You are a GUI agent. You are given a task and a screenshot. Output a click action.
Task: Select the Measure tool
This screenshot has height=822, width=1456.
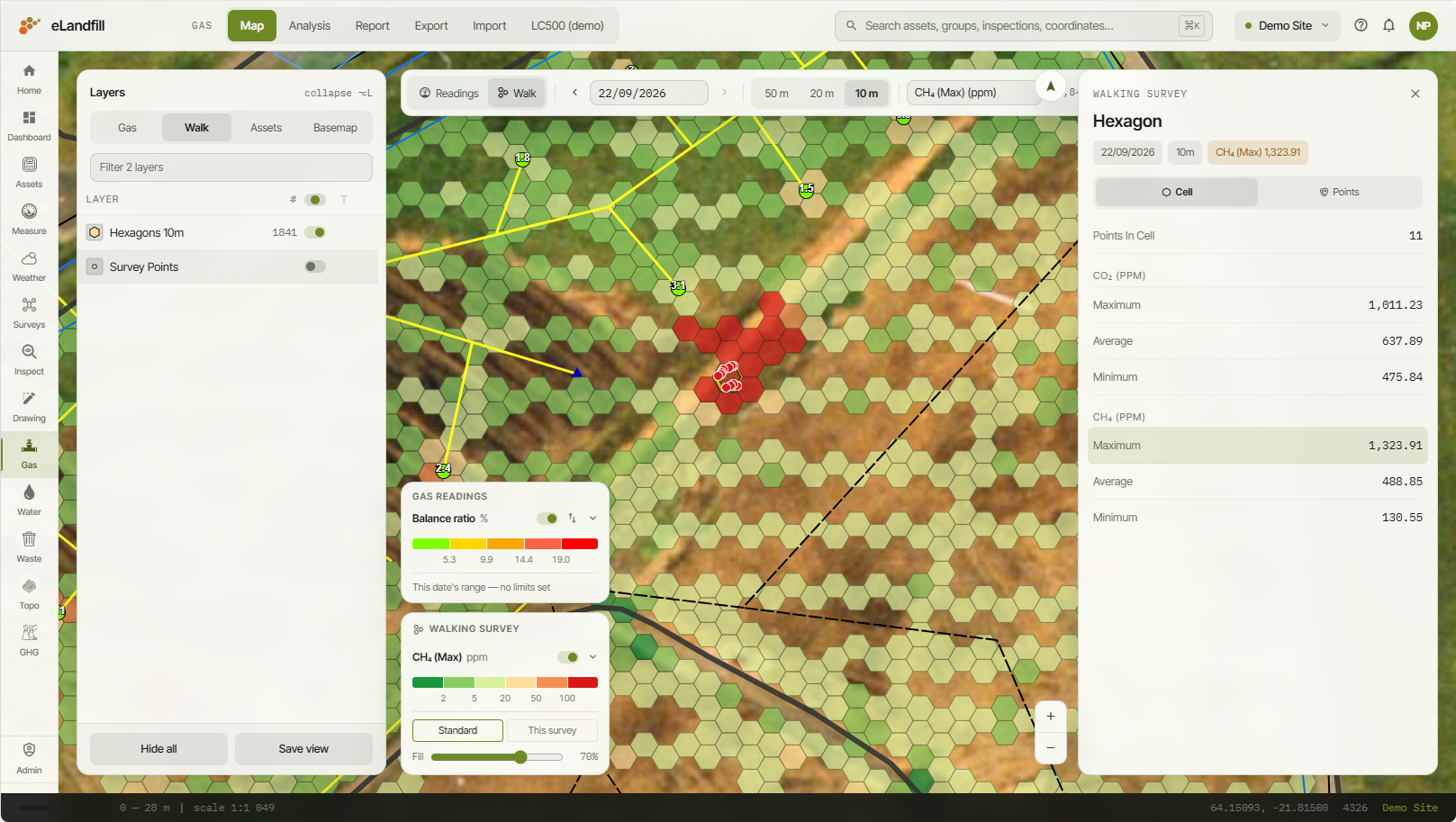point(29,220)
